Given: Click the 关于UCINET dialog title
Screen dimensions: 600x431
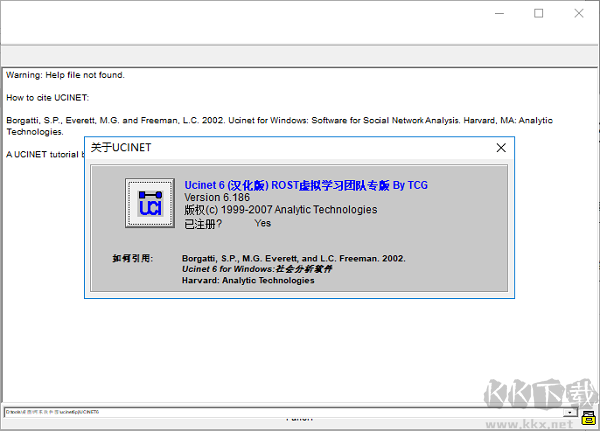Looking at the screenshot, I should [x=121, y=147].
